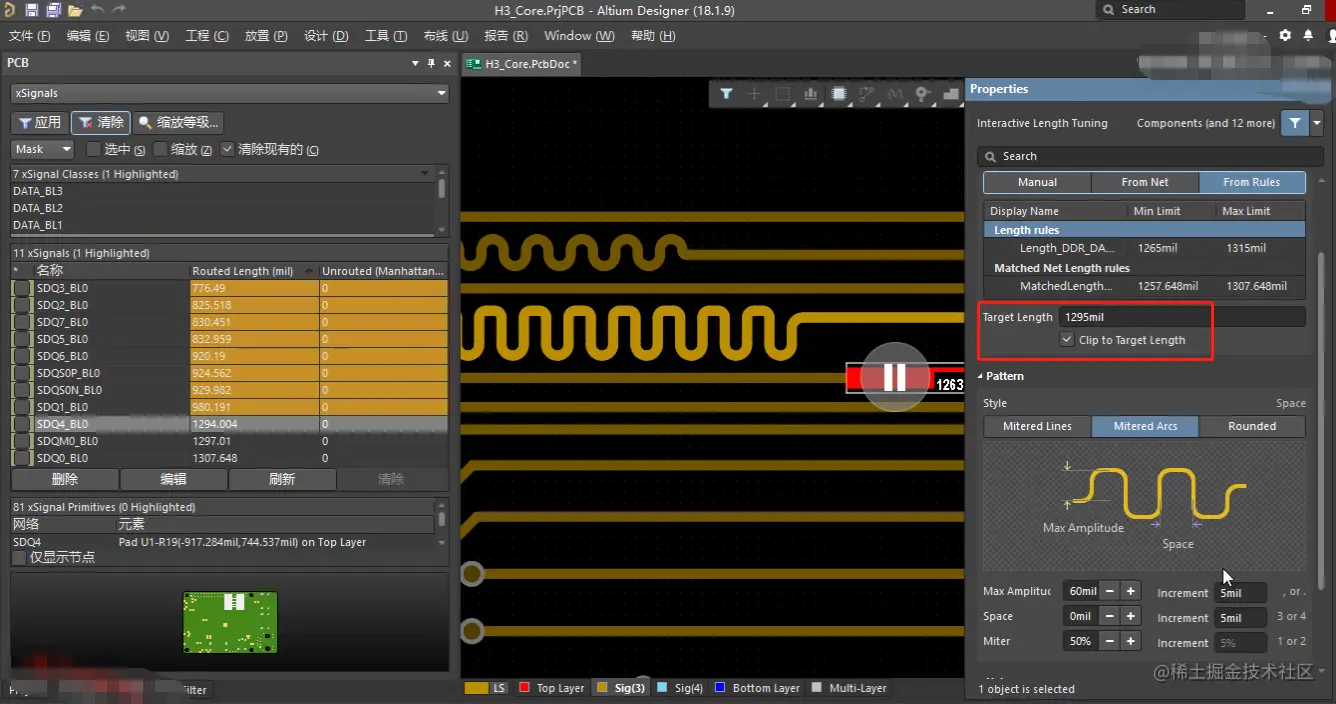Click the polygon pour stair icon
Screen dimensions: 1336x704
951,94
